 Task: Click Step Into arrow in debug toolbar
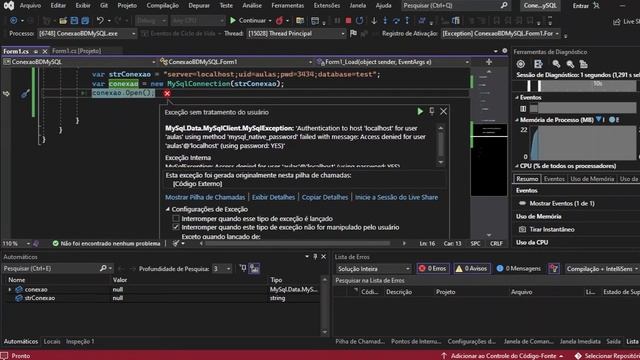point(385,20)
